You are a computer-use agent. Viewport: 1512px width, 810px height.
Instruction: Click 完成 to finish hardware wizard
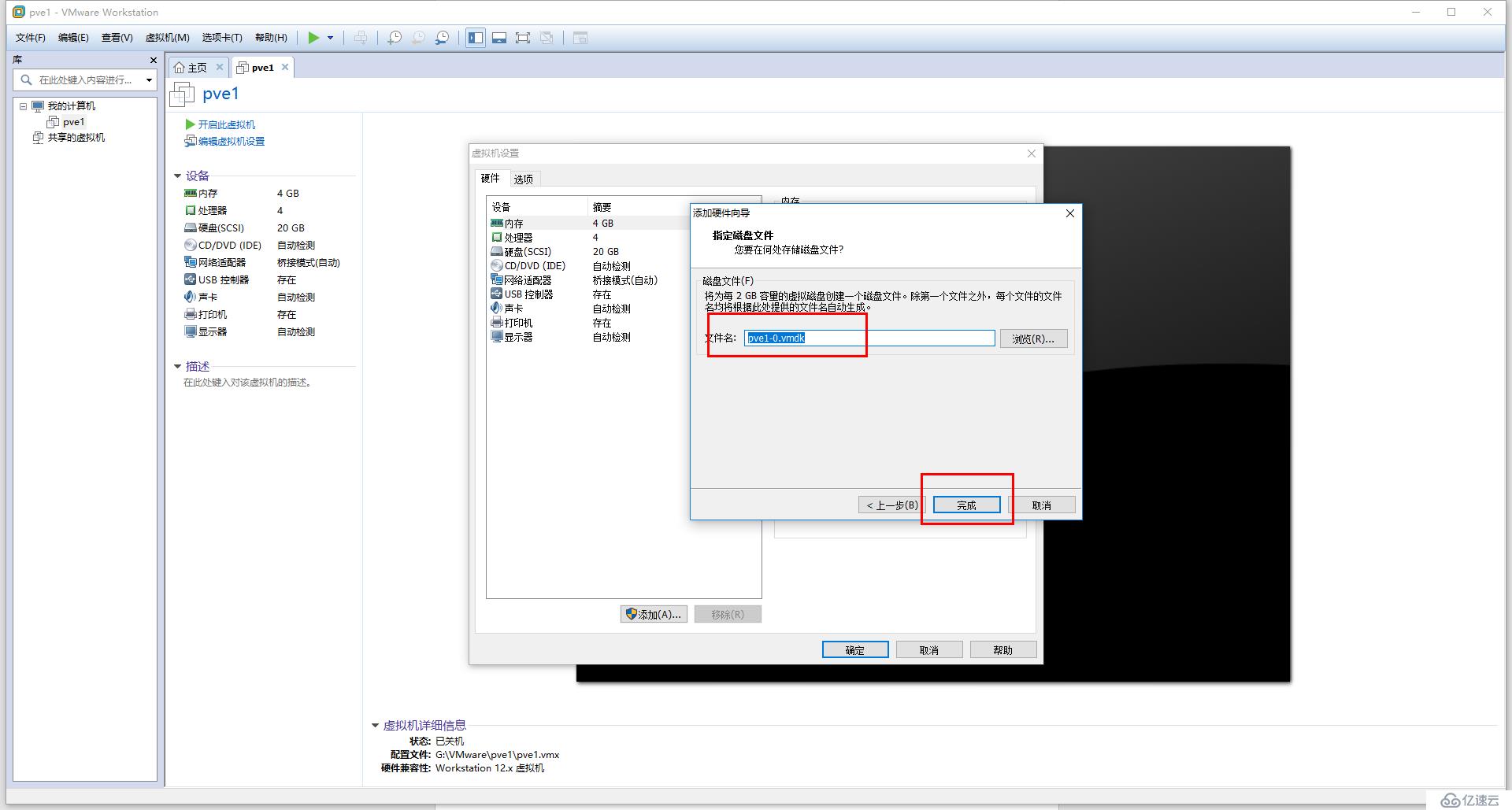(x=967, y=505)
